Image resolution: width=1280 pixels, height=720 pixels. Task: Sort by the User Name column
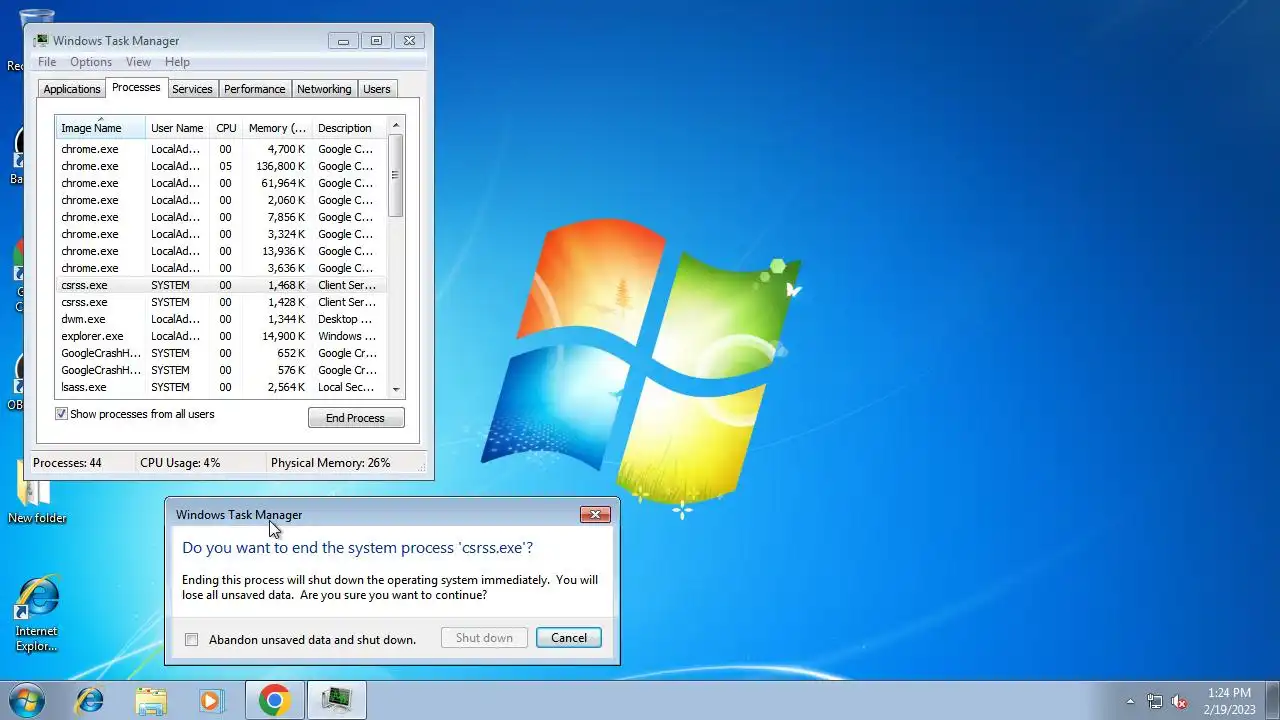(x=178, y=128)
